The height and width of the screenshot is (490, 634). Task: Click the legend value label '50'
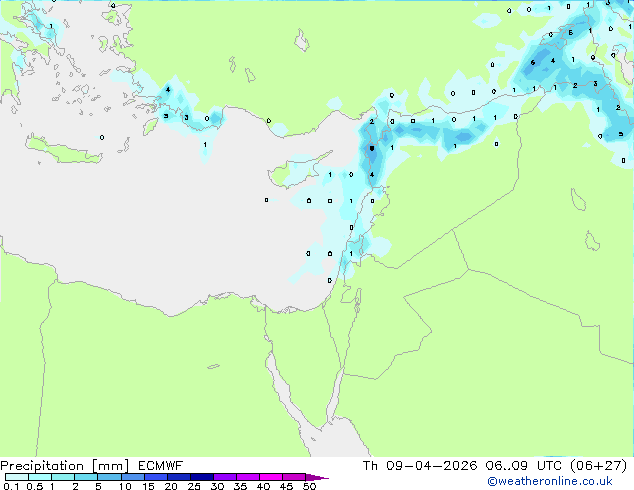[x=309, y=486]
